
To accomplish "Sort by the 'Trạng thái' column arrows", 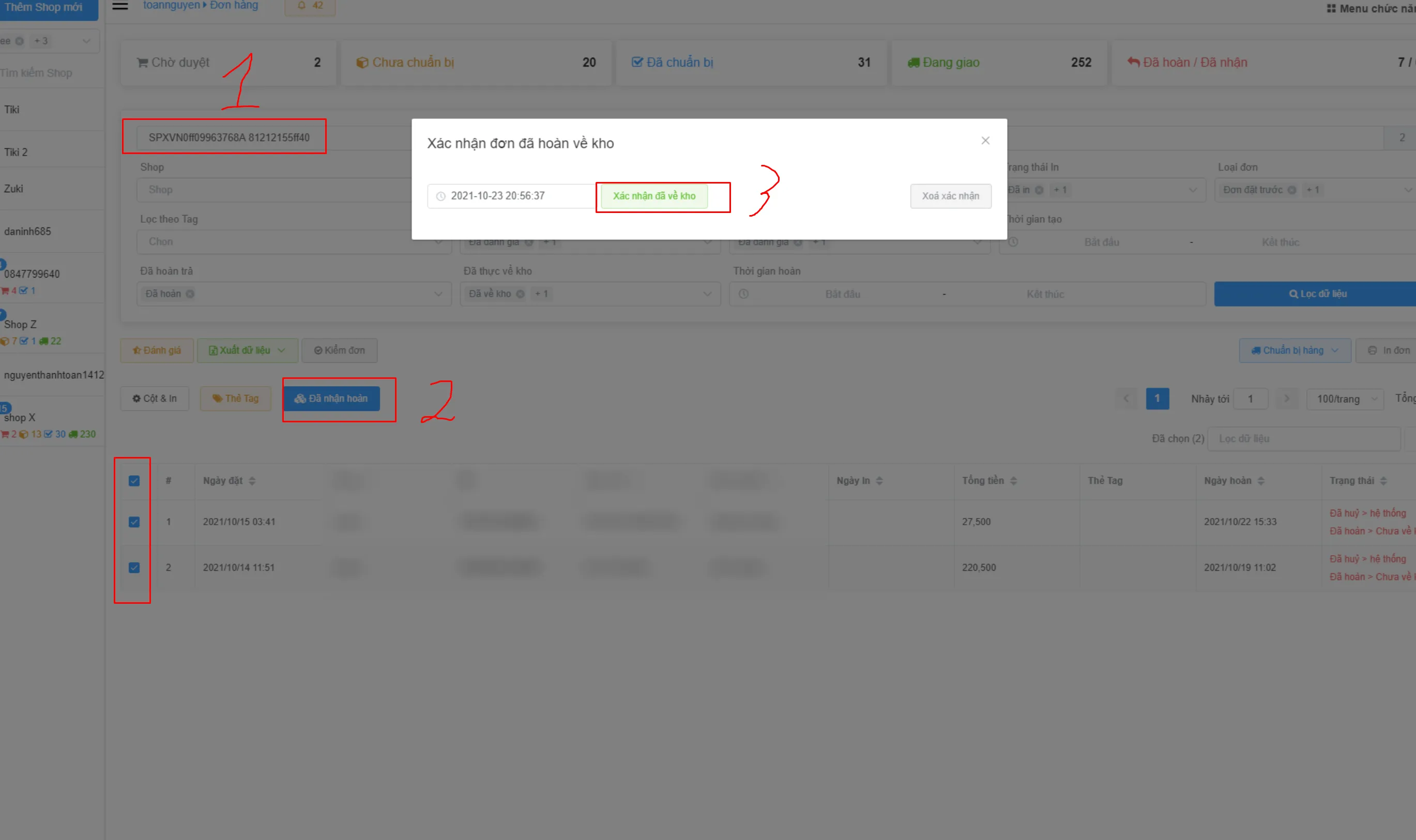I will coord(1383,481).
